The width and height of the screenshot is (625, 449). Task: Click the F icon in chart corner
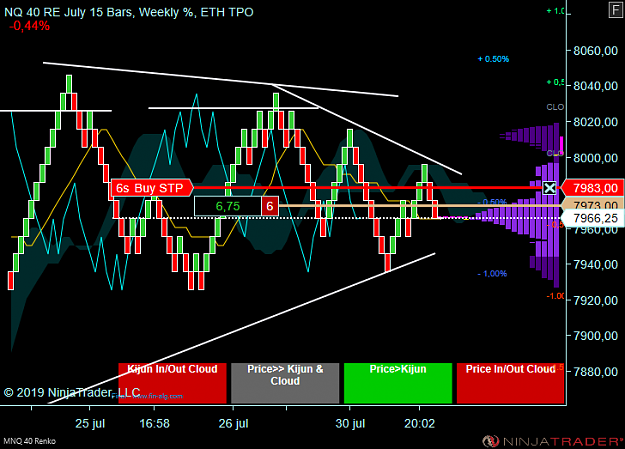615,10
